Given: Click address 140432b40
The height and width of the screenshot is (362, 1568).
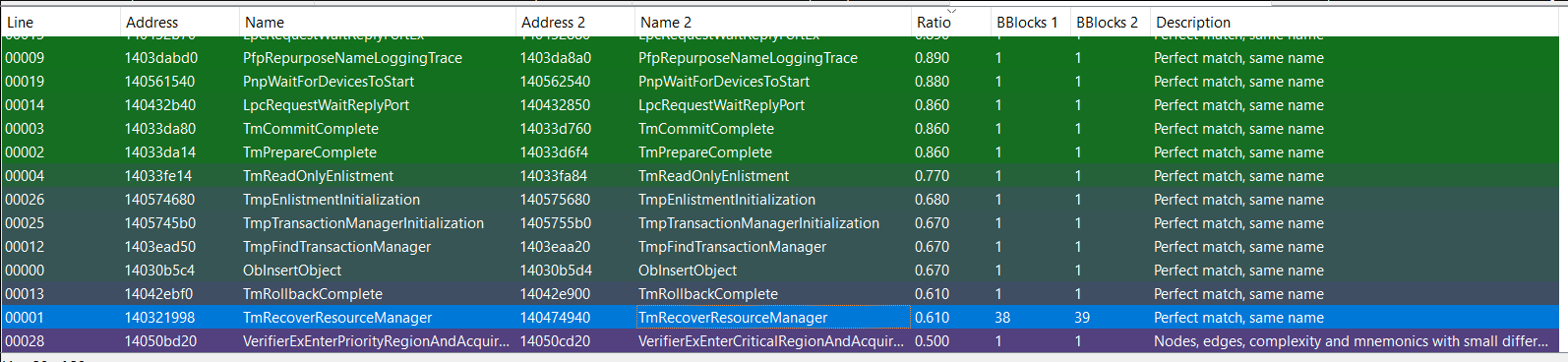Looking at the screenshot, I should 159,105.
